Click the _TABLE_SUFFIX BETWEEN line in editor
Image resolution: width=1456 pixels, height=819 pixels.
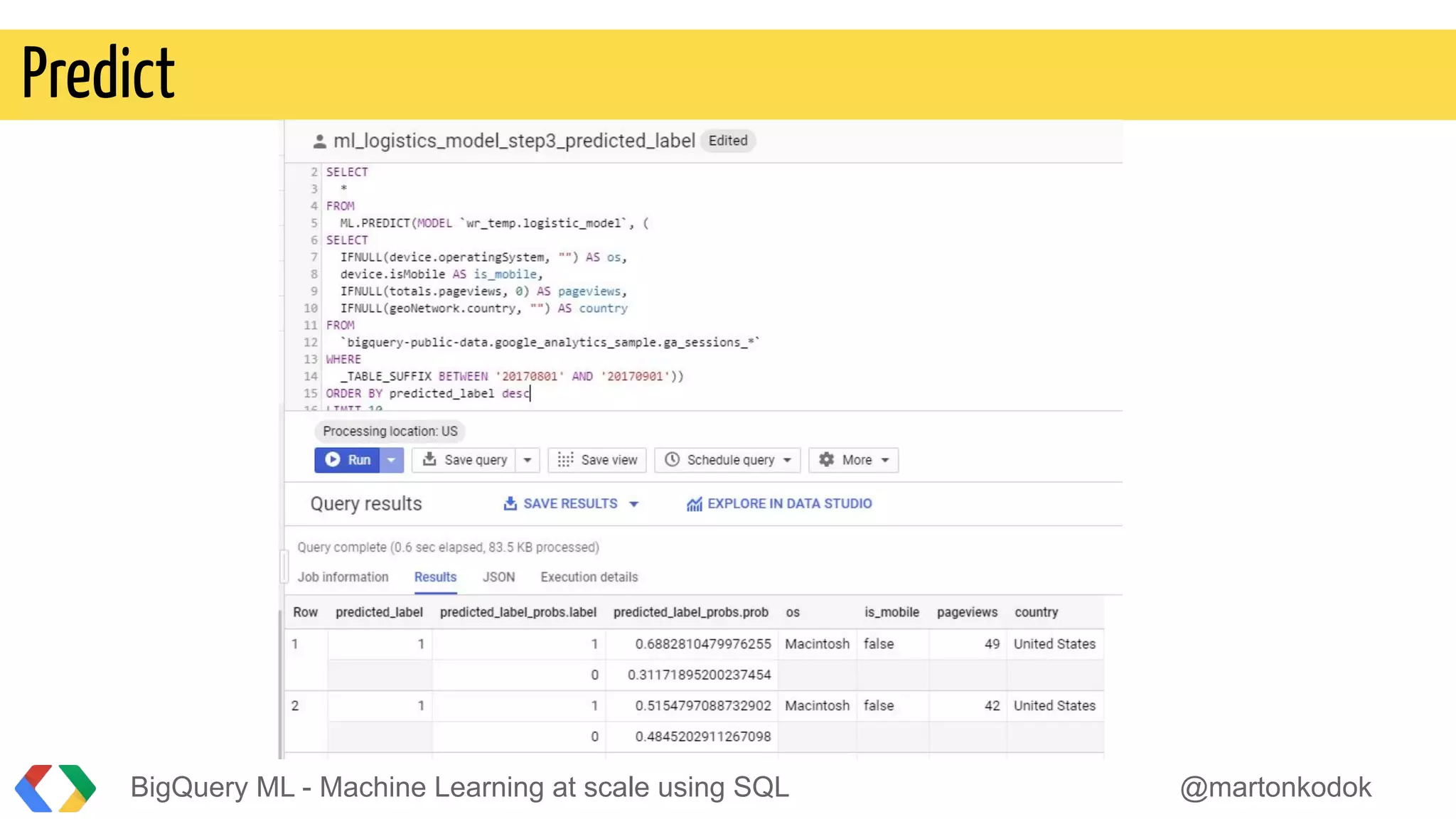[512, 377]
